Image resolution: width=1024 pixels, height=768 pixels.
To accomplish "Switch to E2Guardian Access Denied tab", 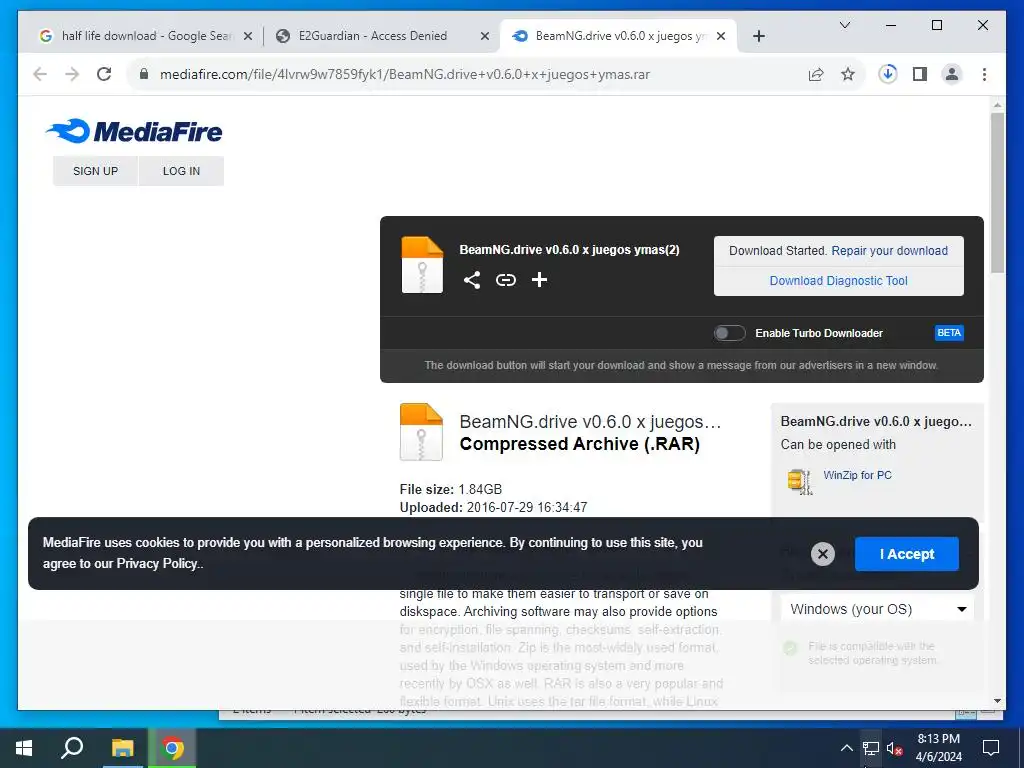I will (x=382, y=36).
